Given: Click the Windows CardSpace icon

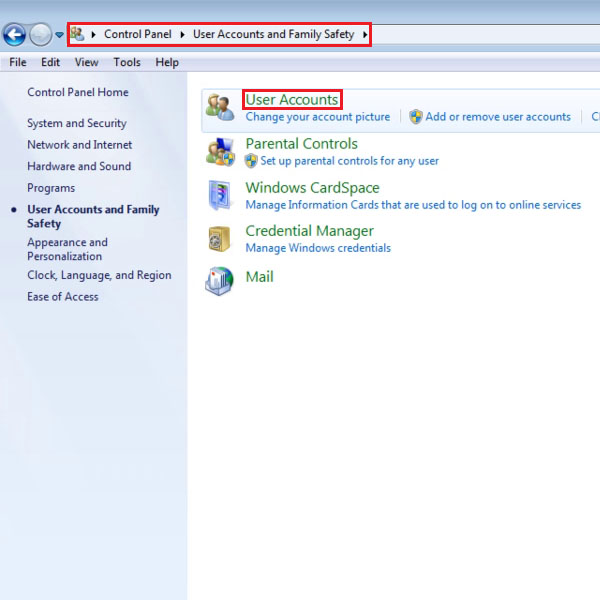Looking at the screenshot, I should [x=220, y=195].
